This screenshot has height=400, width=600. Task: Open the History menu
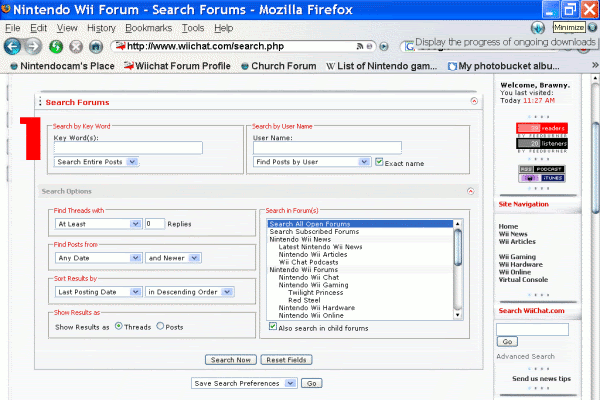click(x=101, y=28)
